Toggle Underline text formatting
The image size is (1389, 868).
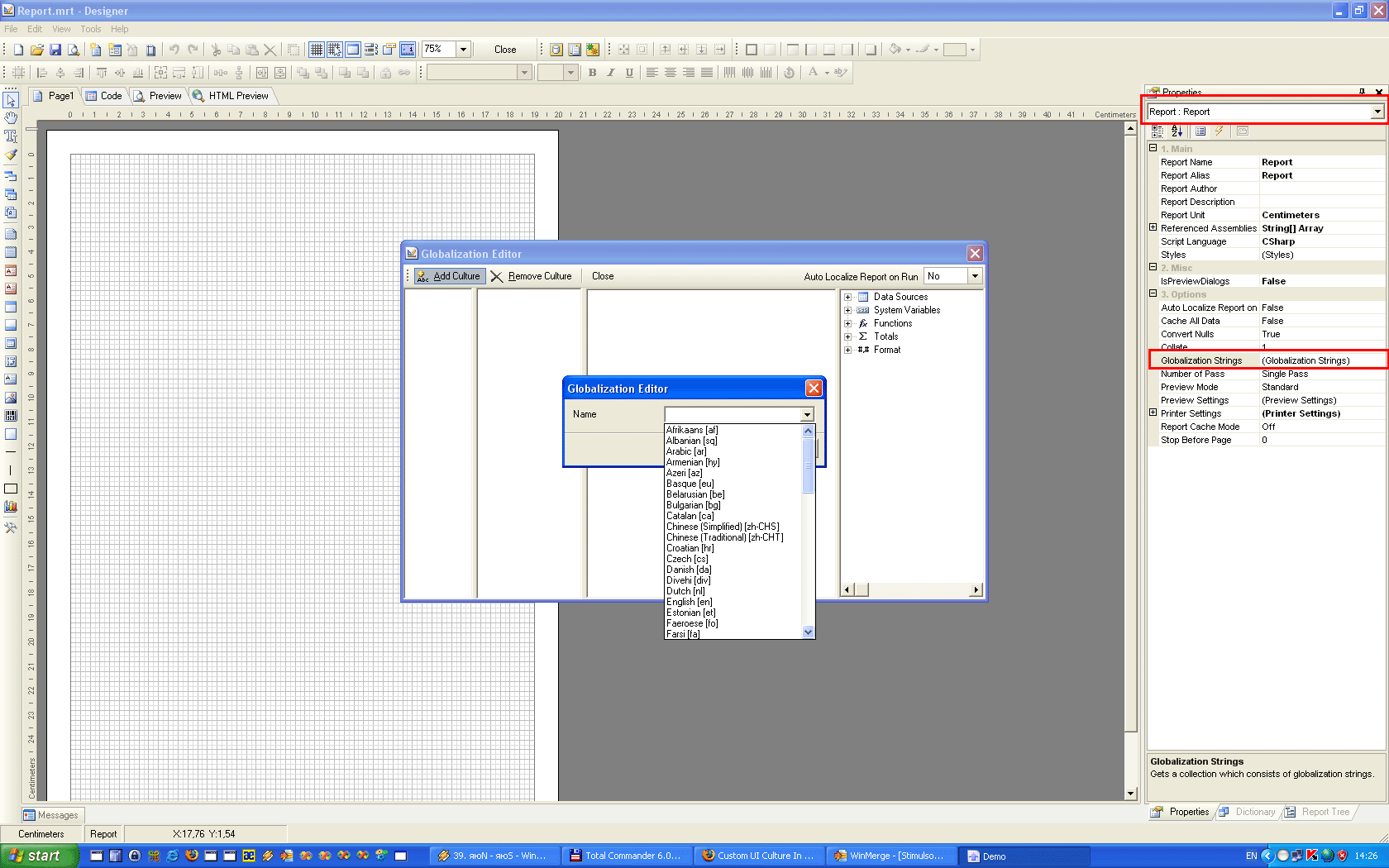[629, 73]
